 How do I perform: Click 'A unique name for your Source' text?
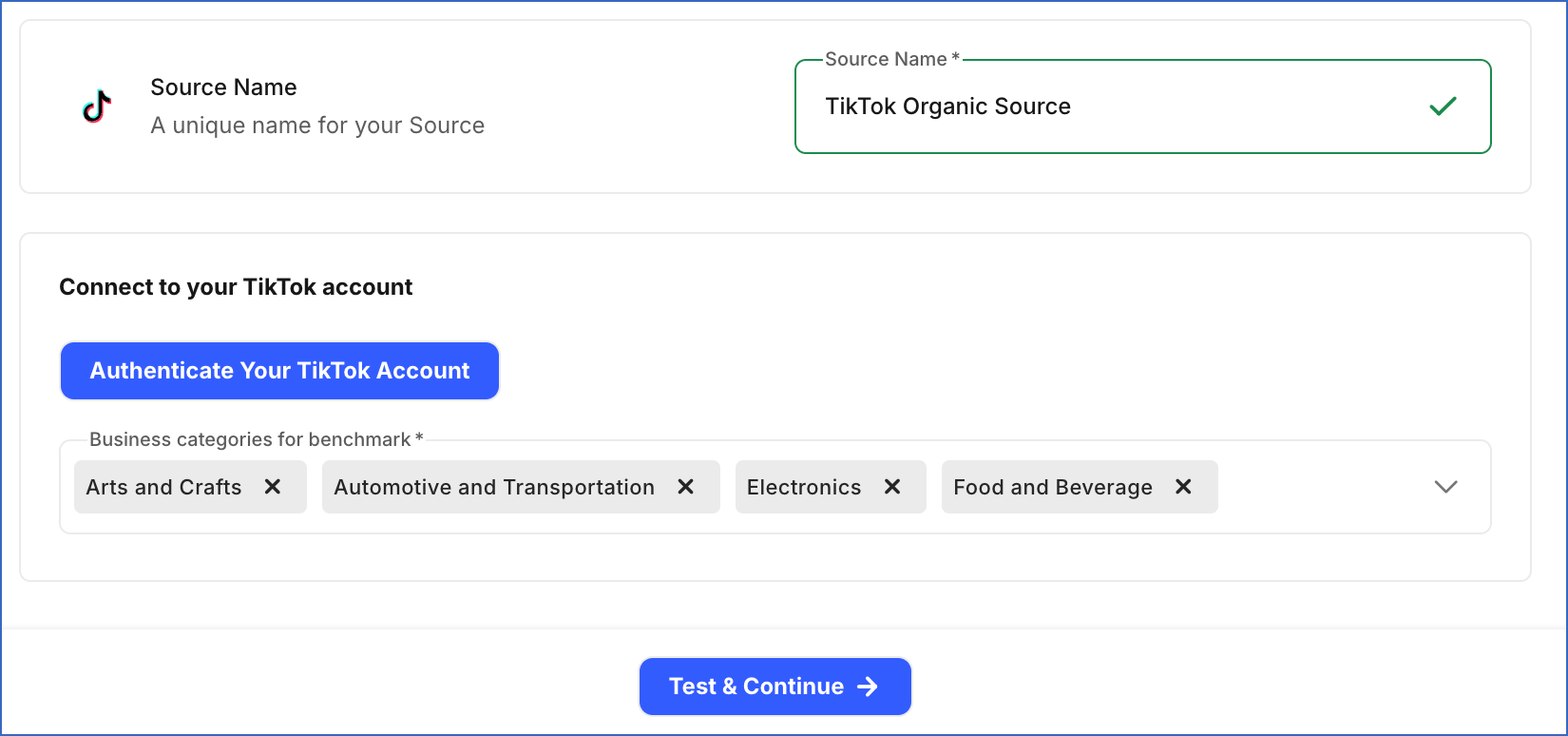pyautogui.click(x=317, y=126)
